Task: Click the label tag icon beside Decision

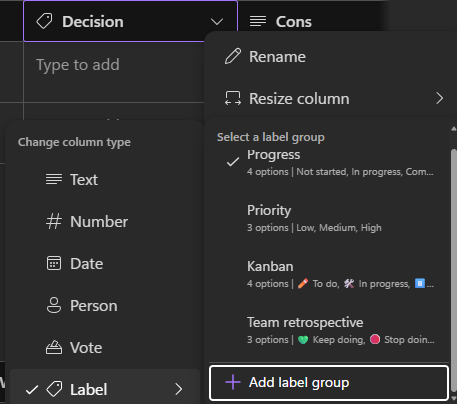Action: [44, 22]
